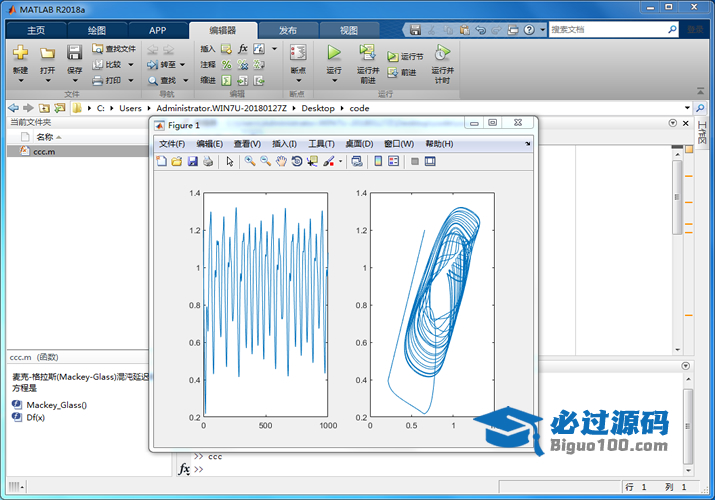Toggle the Zoom Out tool in Figure toolbar
The image size is (715, 500).
265,161
